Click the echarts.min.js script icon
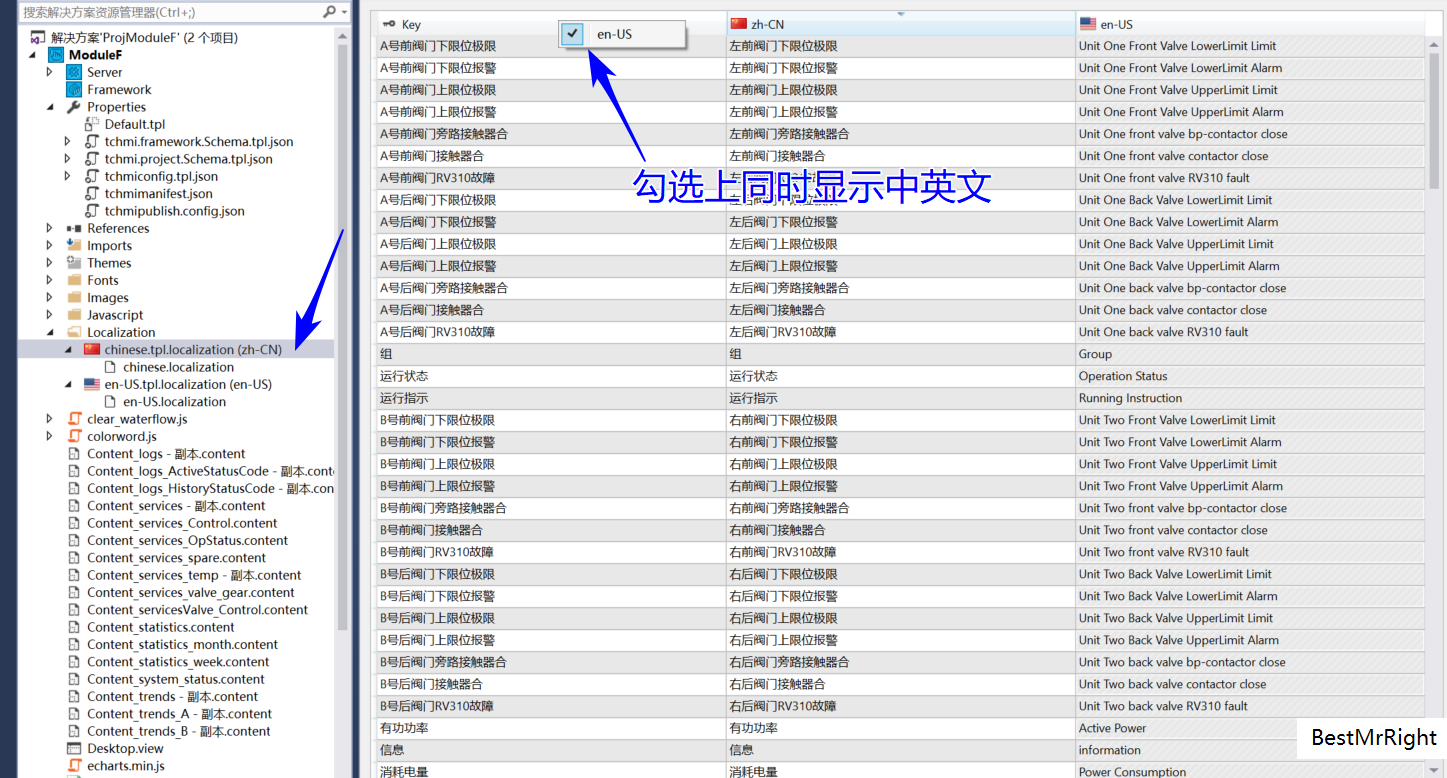 [74, 766]
